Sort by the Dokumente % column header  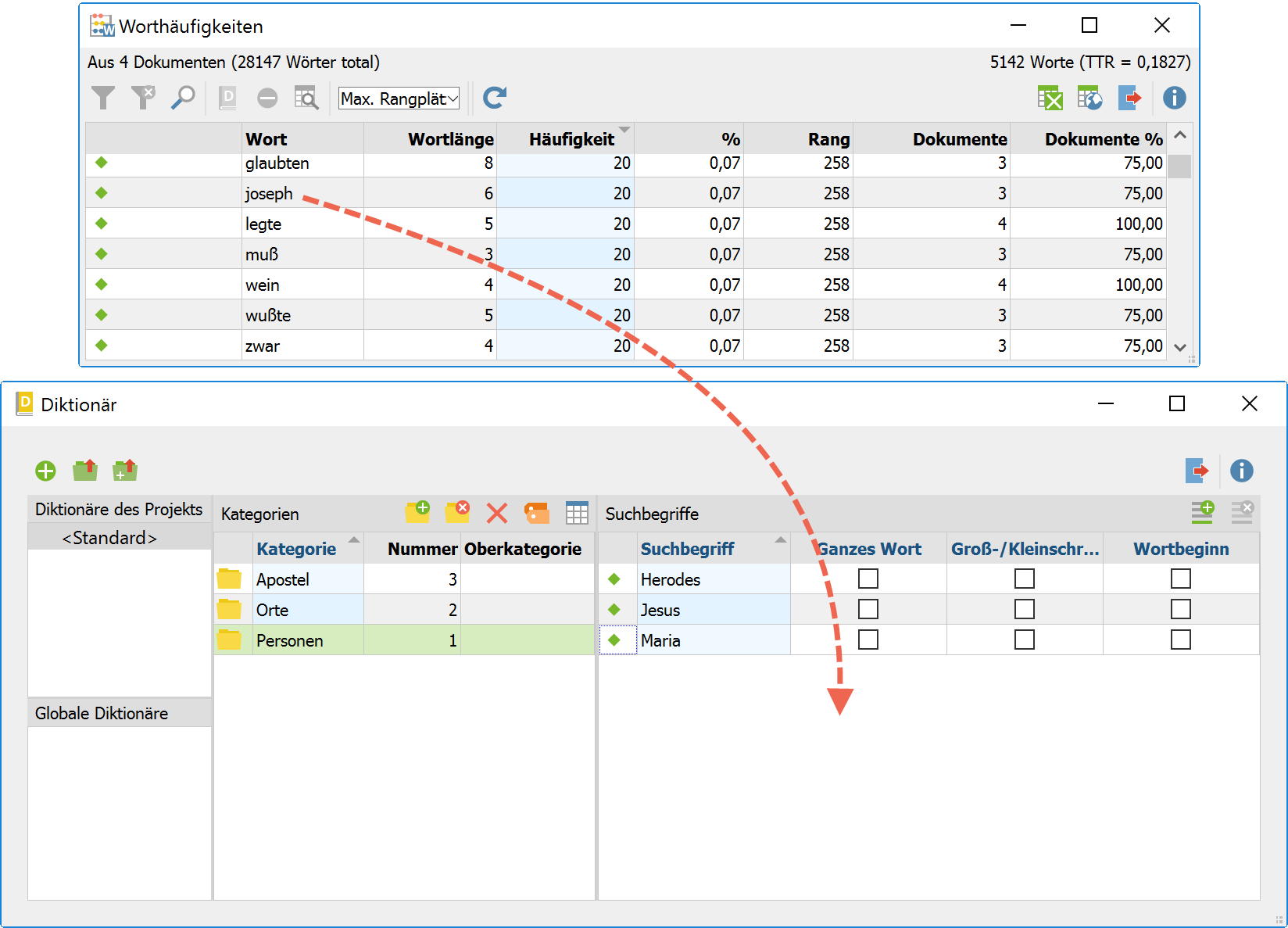pyautogui.click(x=1088, y=139)
